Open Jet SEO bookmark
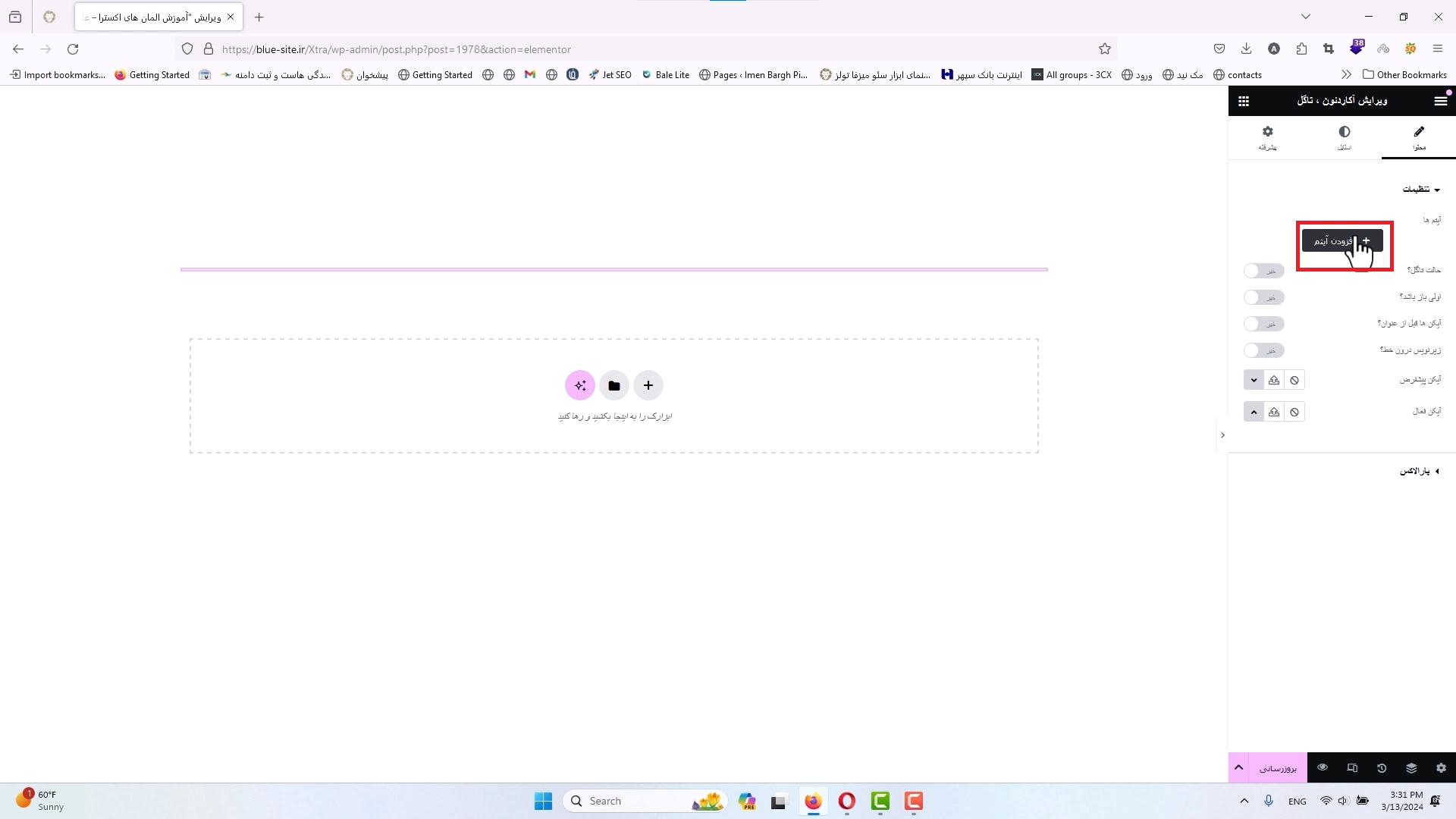This screenshot has height=819, width=1456. pyautogui.click(x=610, y=74)
